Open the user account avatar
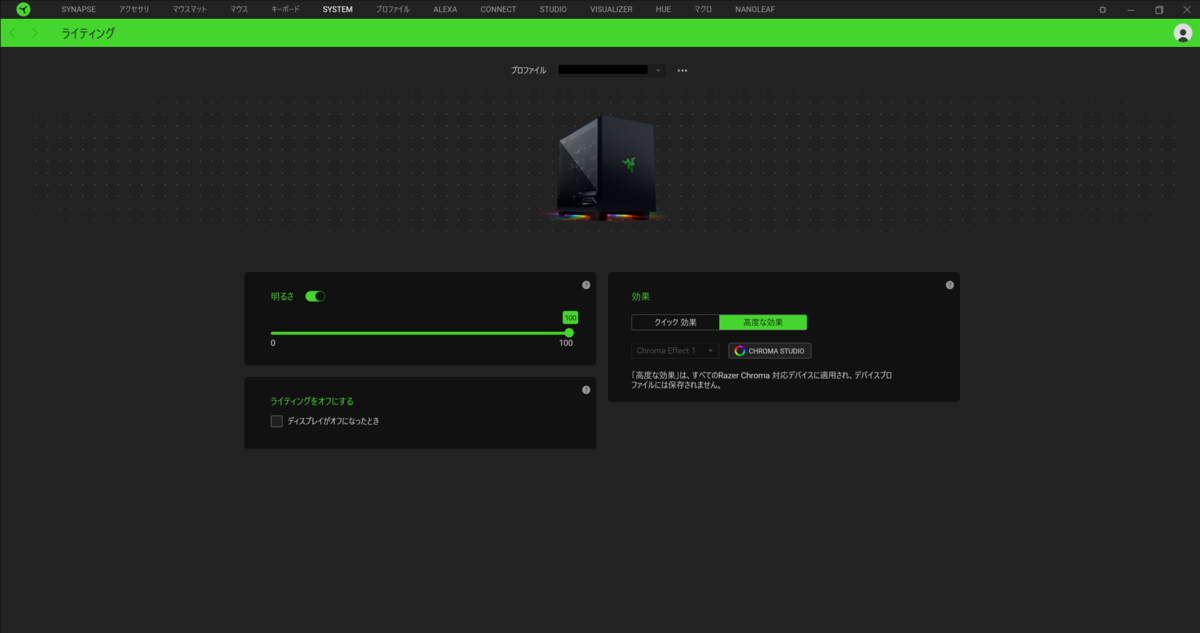Image resolution: width=1200 pixels, height=633 pixels. tap(1183, 33)
